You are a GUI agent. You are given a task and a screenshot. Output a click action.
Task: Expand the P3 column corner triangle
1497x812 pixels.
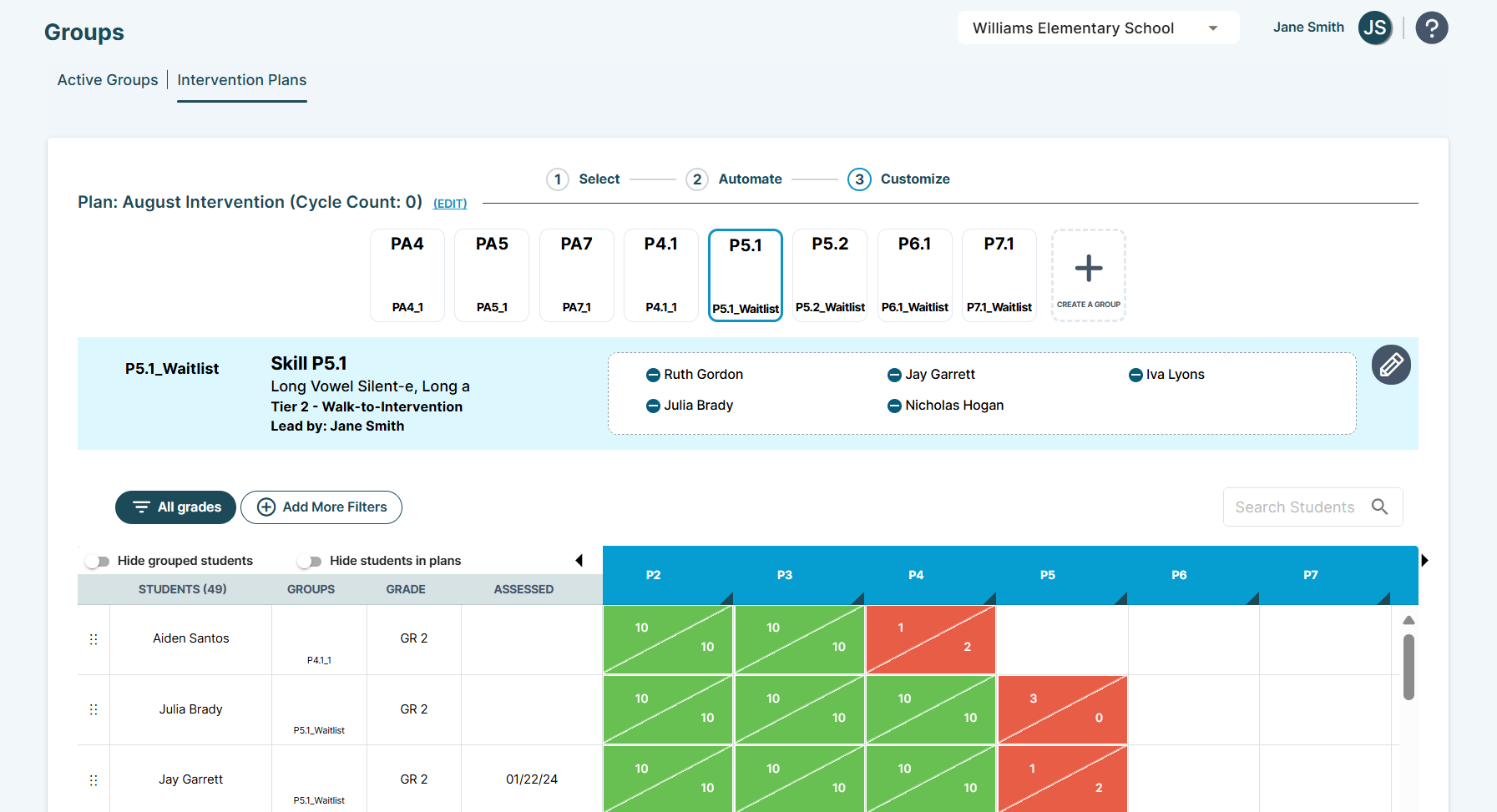[x=857, y=598]
